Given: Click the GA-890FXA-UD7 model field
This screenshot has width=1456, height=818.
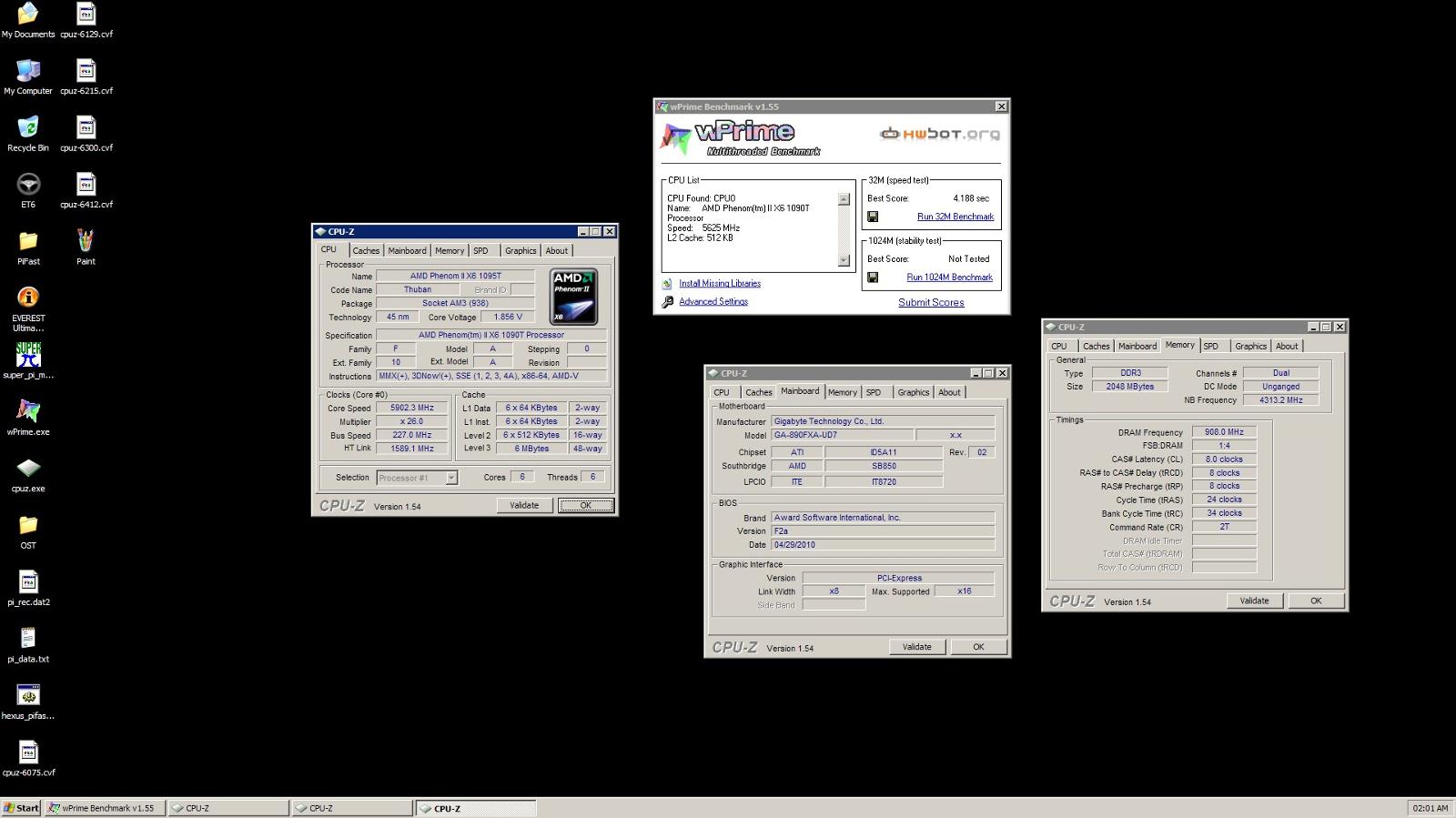Looking at the screenshot, I should (843, 435).
